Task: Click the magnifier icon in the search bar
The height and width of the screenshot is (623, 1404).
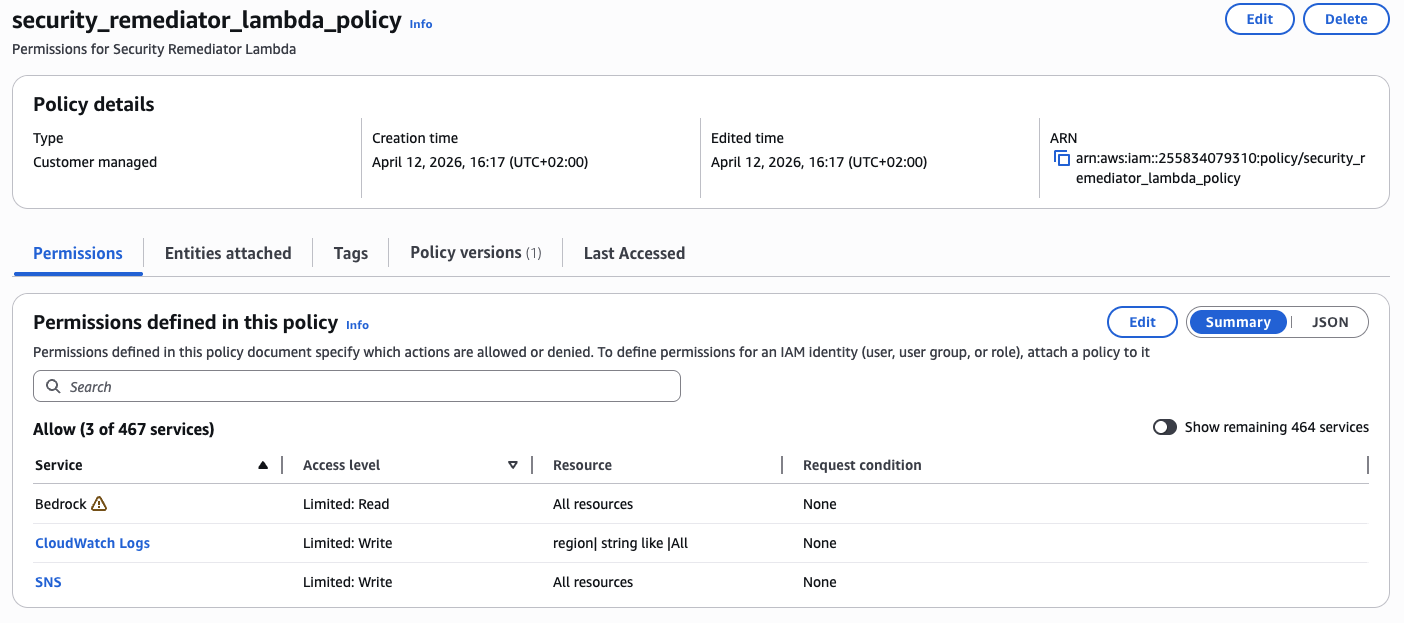Action: pos(52,386)
